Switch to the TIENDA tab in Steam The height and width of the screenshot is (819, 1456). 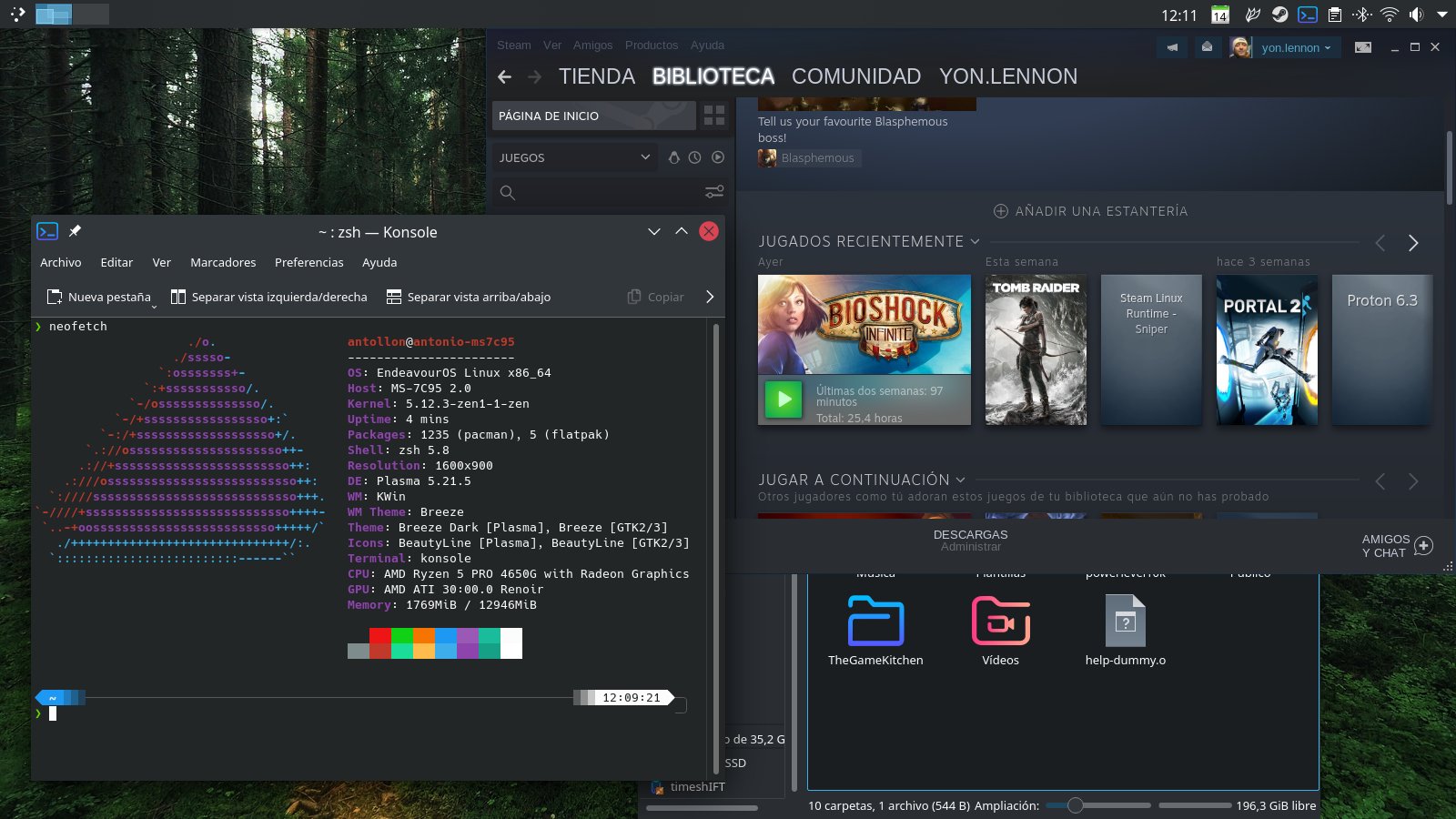pos(597,76)
